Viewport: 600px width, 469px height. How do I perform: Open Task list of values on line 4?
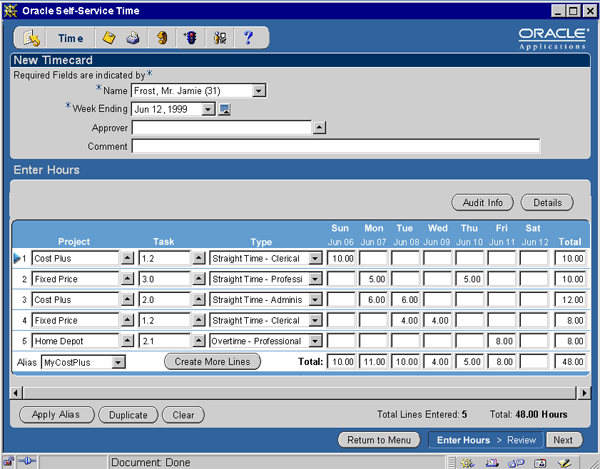click(x=199, y=320)
